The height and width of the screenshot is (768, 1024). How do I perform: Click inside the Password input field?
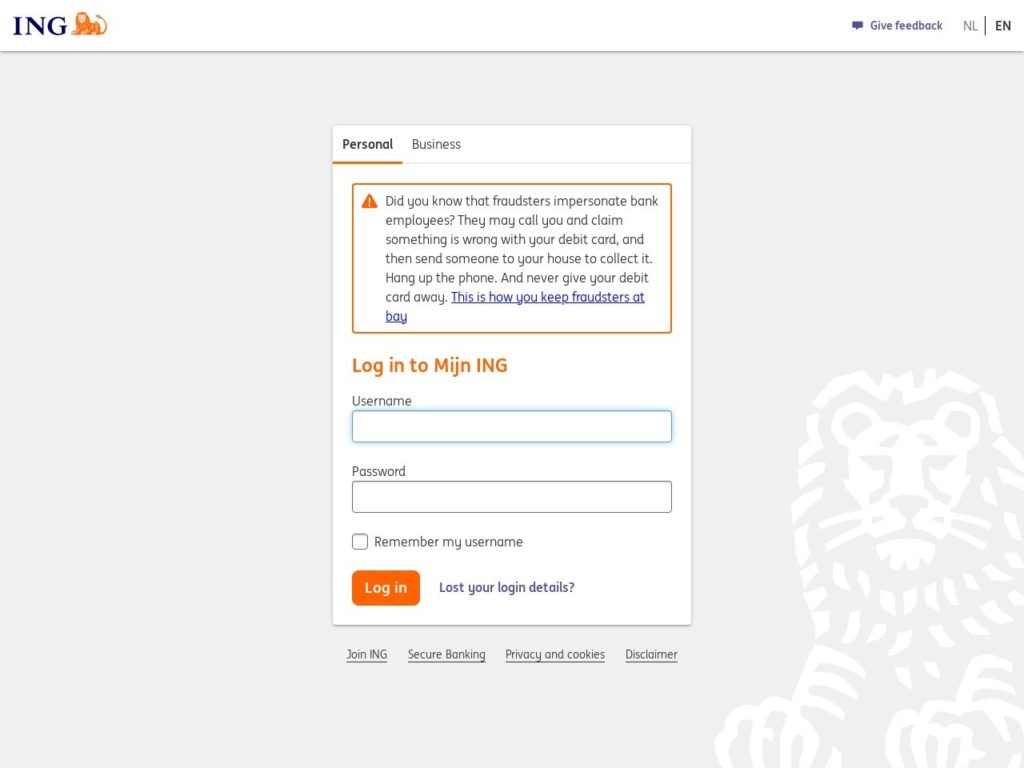point(511,496)
